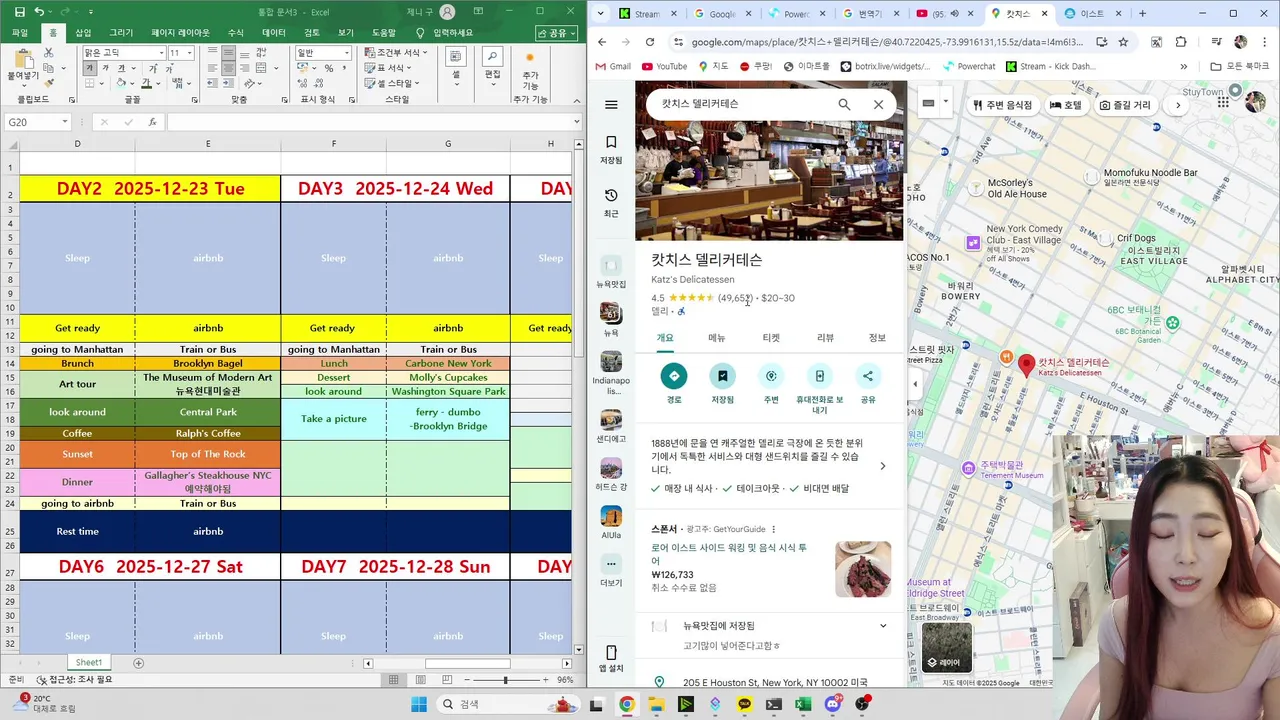Open Excel's 삽입 ribbon tab
The image size is (1280, 720).
[x=83, y=33]
